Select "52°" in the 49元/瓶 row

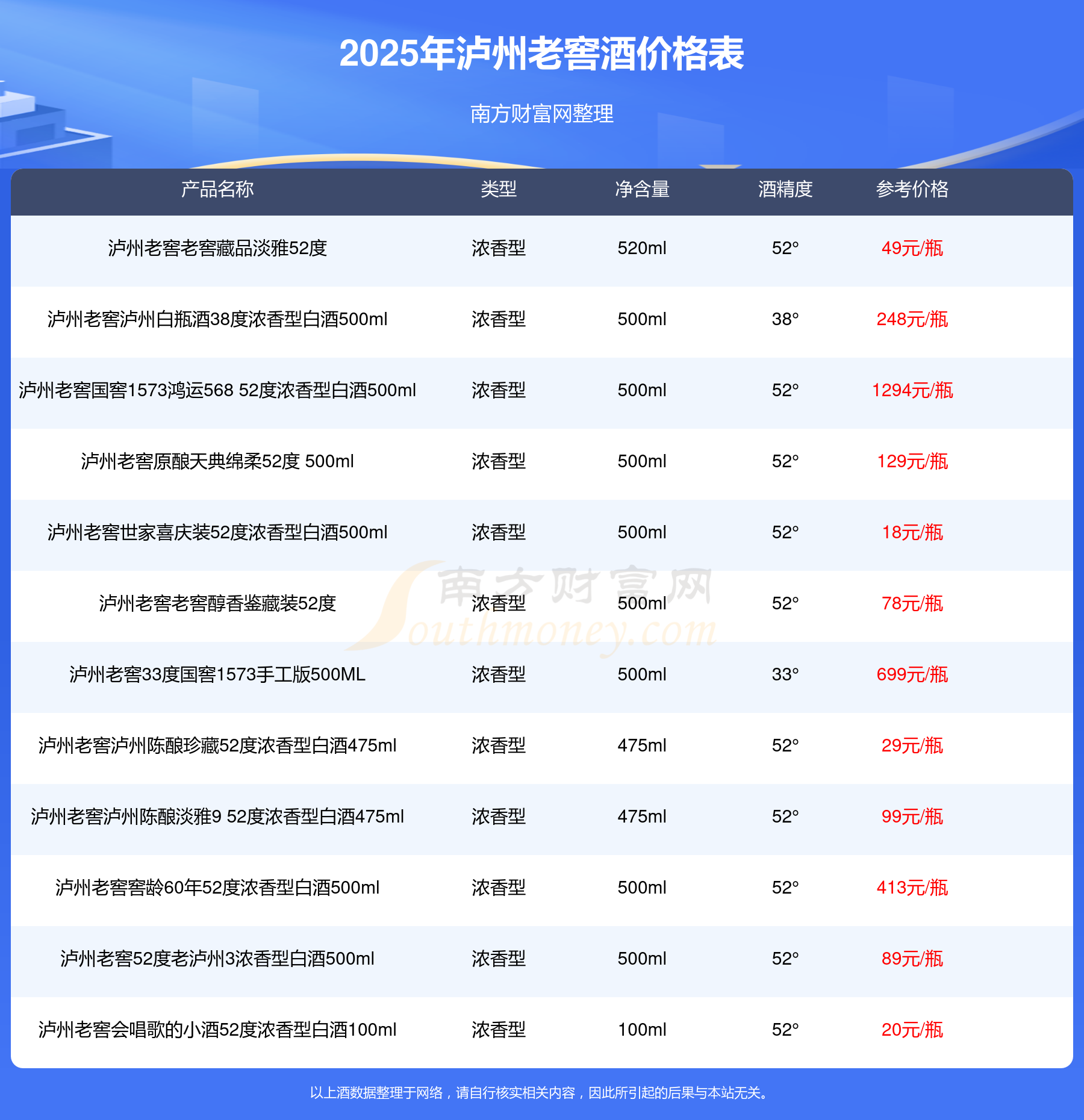[x=785, y=248]
